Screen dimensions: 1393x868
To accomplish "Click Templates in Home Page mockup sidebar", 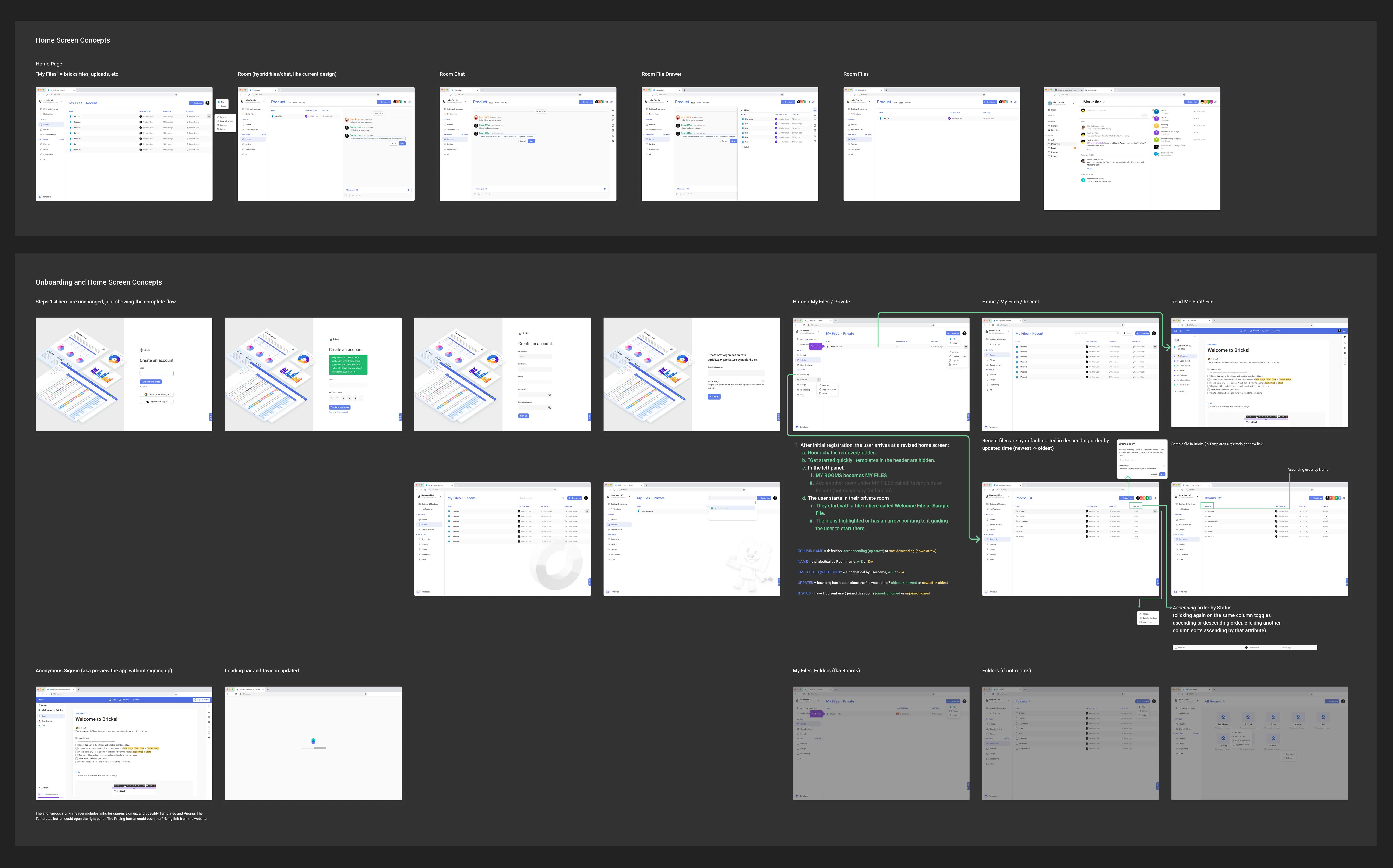I will [45, 197].
